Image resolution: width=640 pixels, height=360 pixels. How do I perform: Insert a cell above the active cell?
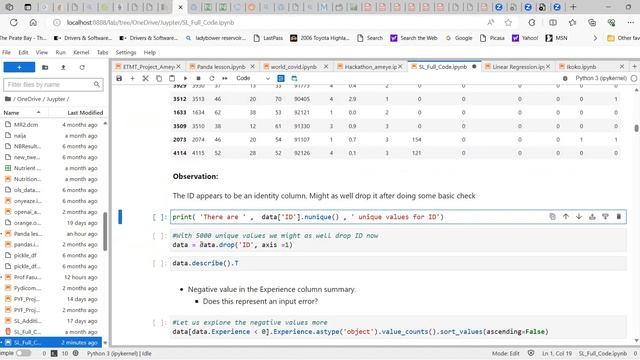pyautogui.click(x=592, y=217)
